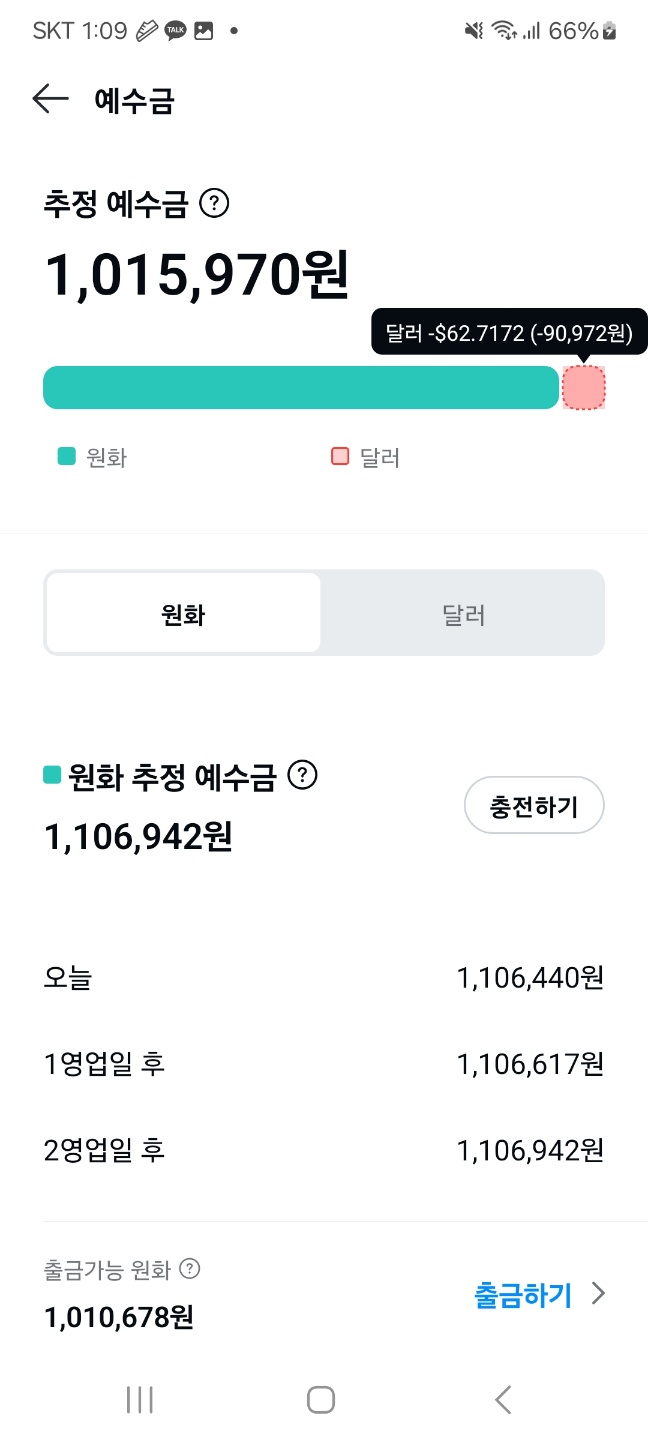The image size is (648, 1440).
Task: Tap the green 원화 legend square
Action: click(66, 457)
